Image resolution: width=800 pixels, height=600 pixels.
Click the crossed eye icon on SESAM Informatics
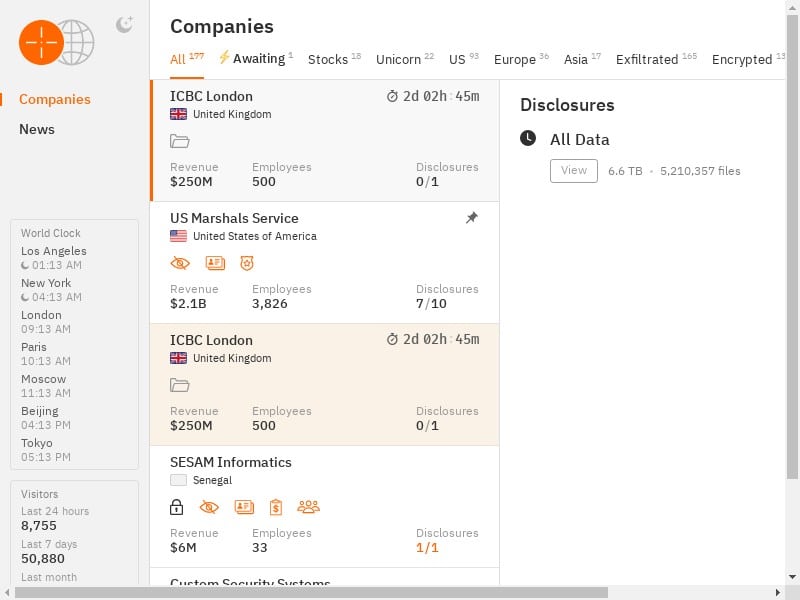(209, 507)
